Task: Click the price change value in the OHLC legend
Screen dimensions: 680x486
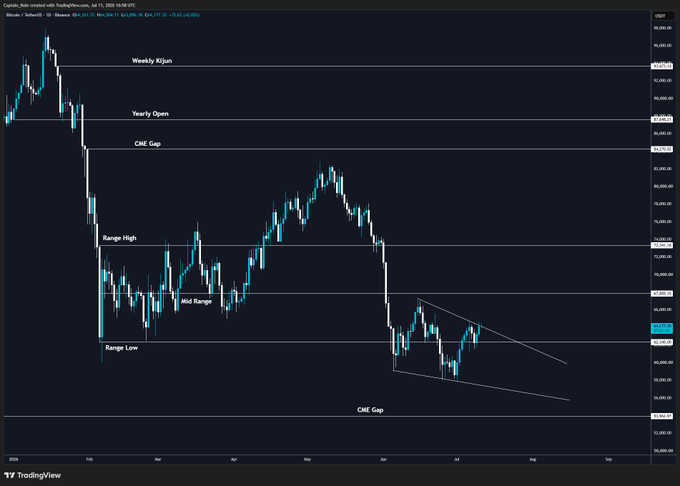Action: [x=183, y=15]
